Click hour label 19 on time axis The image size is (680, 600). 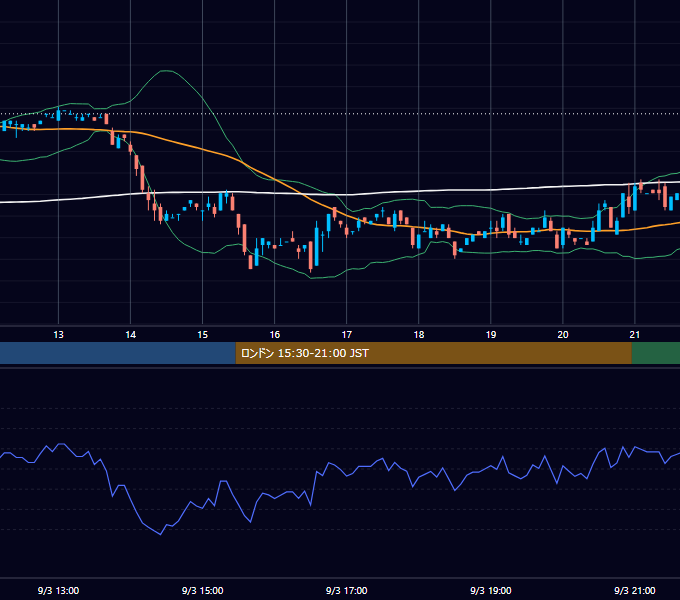(490, 335)
